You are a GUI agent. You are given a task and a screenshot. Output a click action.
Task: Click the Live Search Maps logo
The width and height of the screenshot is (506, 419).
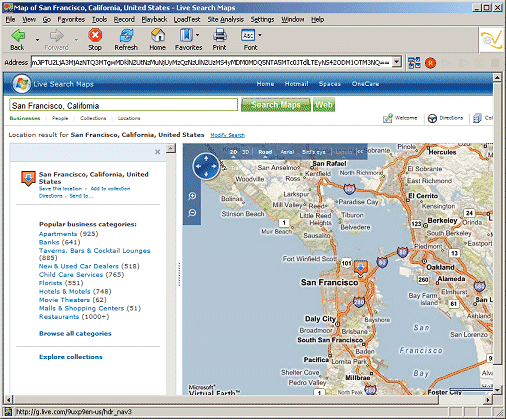(22, 84)
